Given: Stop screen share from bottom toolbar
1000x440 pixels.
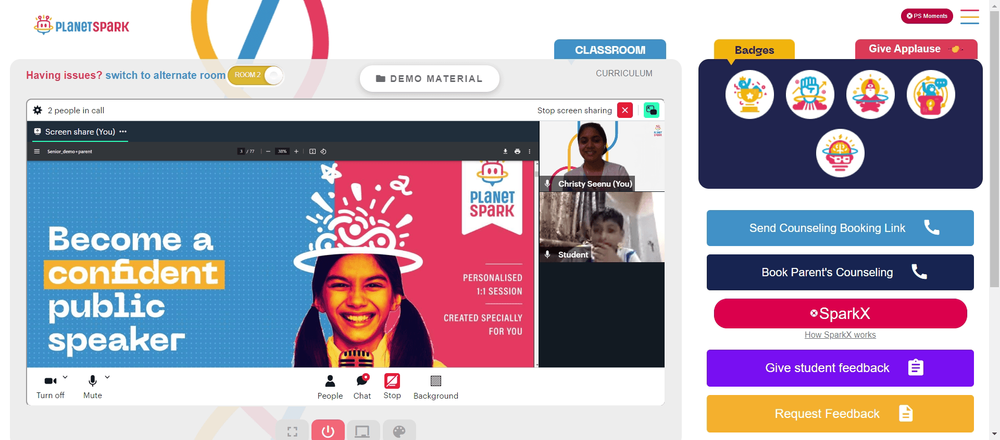Looking at the screenshot, I should (x=392, y=386).
